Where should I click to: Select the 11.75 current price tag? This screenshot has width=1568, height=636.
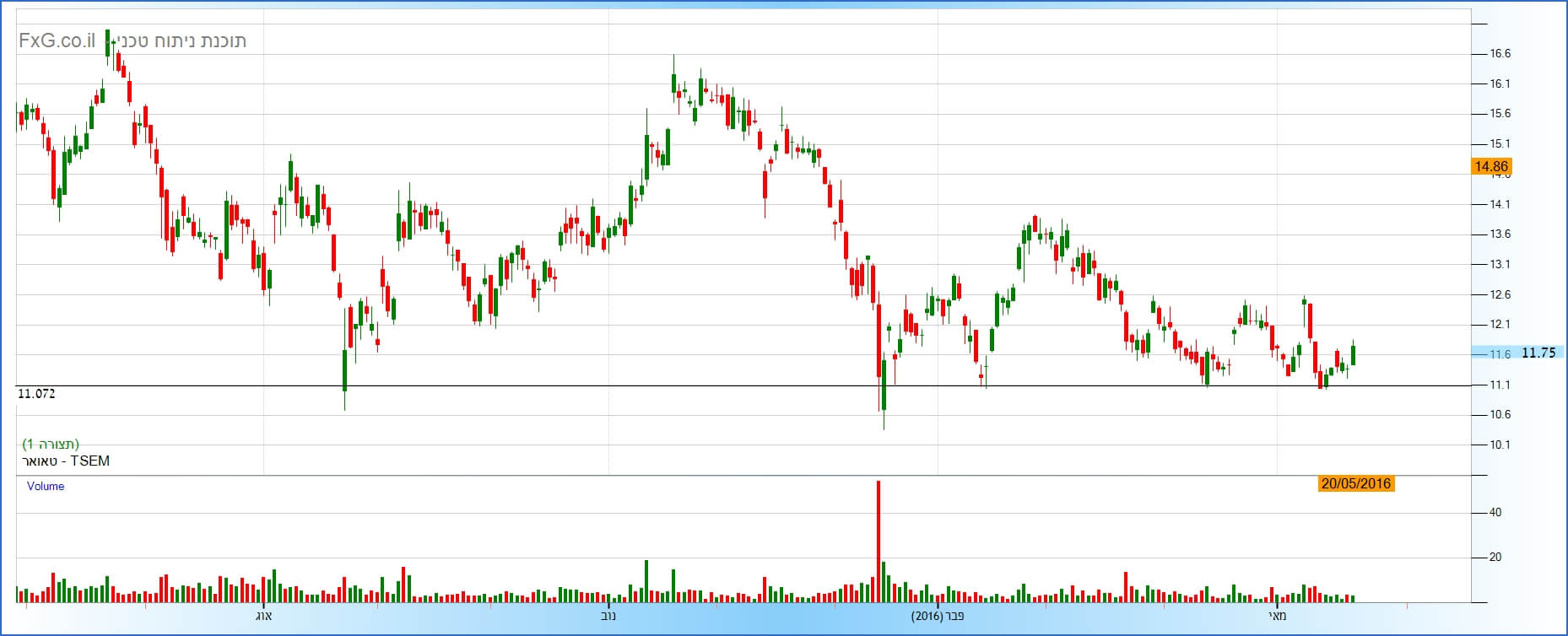(1538, 353)
